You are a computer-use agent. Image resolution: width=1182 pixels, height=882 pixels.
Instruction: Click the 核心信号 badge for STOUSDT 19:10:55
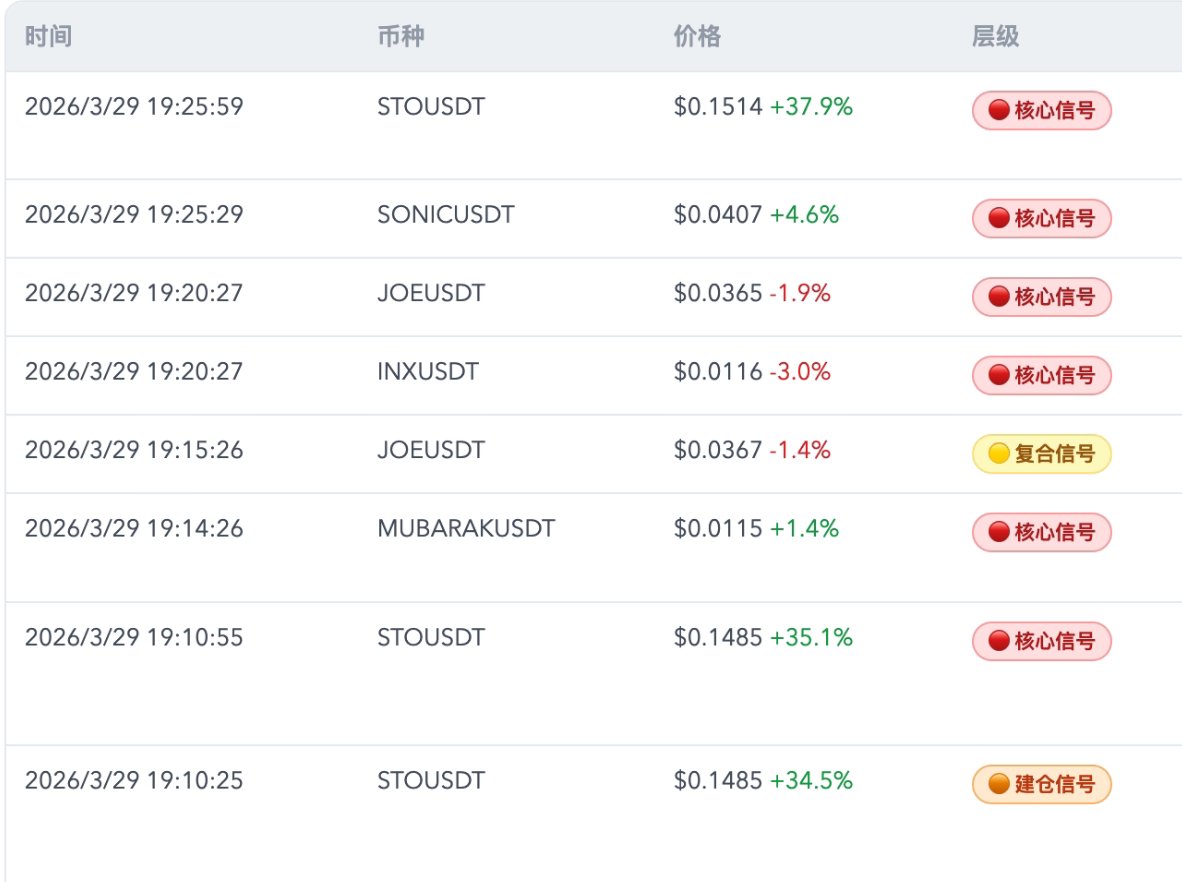pos(1042,641)
